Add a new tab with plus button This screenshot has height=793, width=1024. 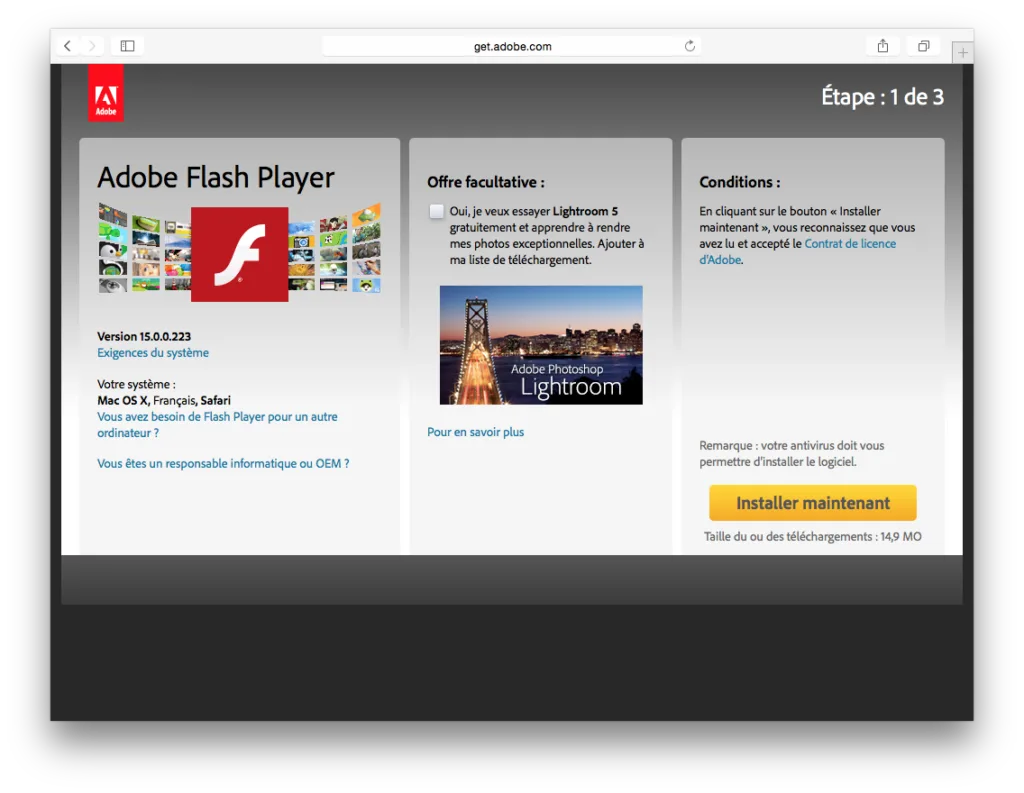pos(963,52)
